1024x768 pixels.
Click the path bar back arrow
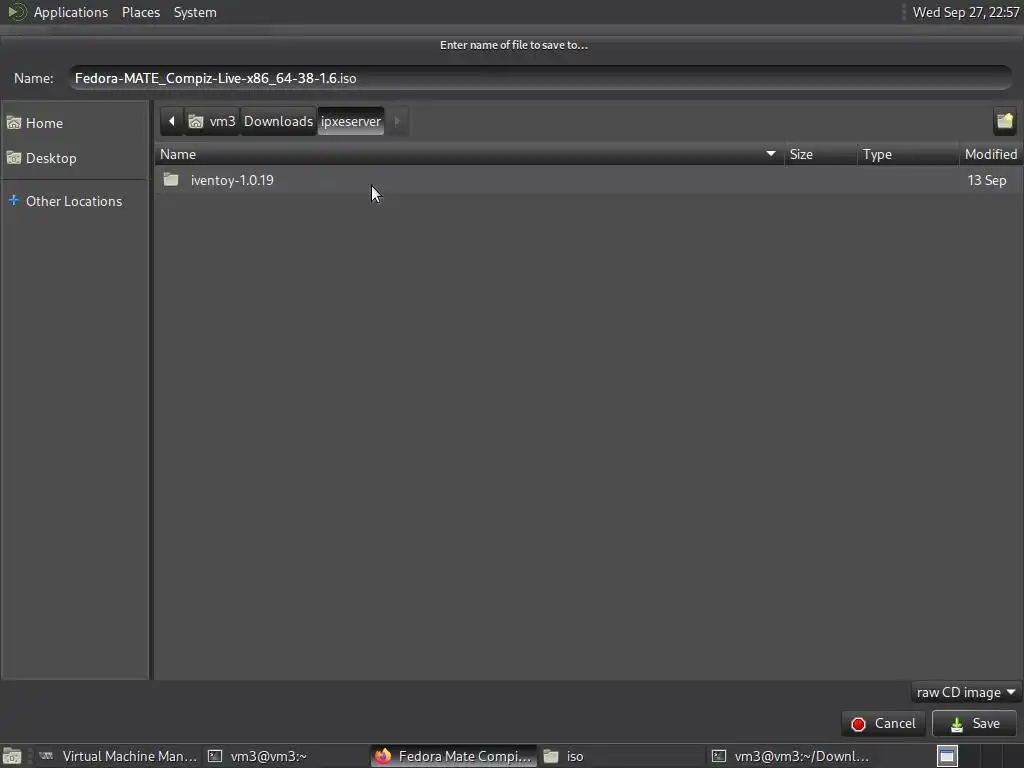[172, 121]
